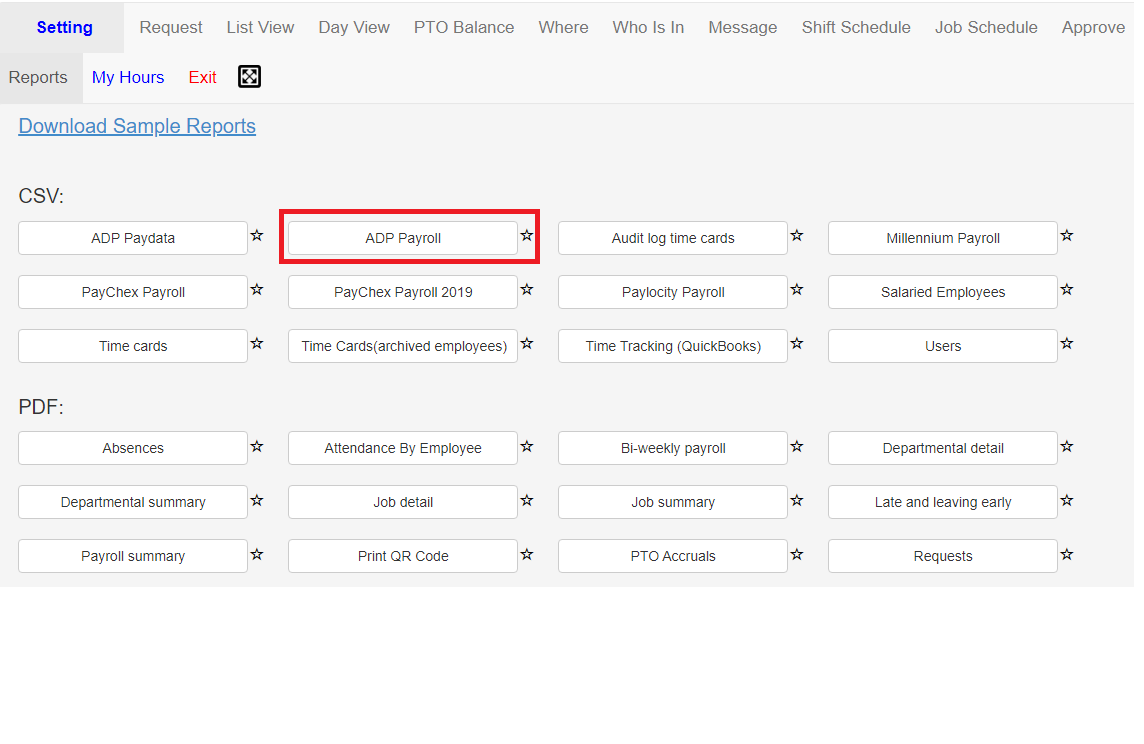Open My Hours menu item

tap(128, 78)
